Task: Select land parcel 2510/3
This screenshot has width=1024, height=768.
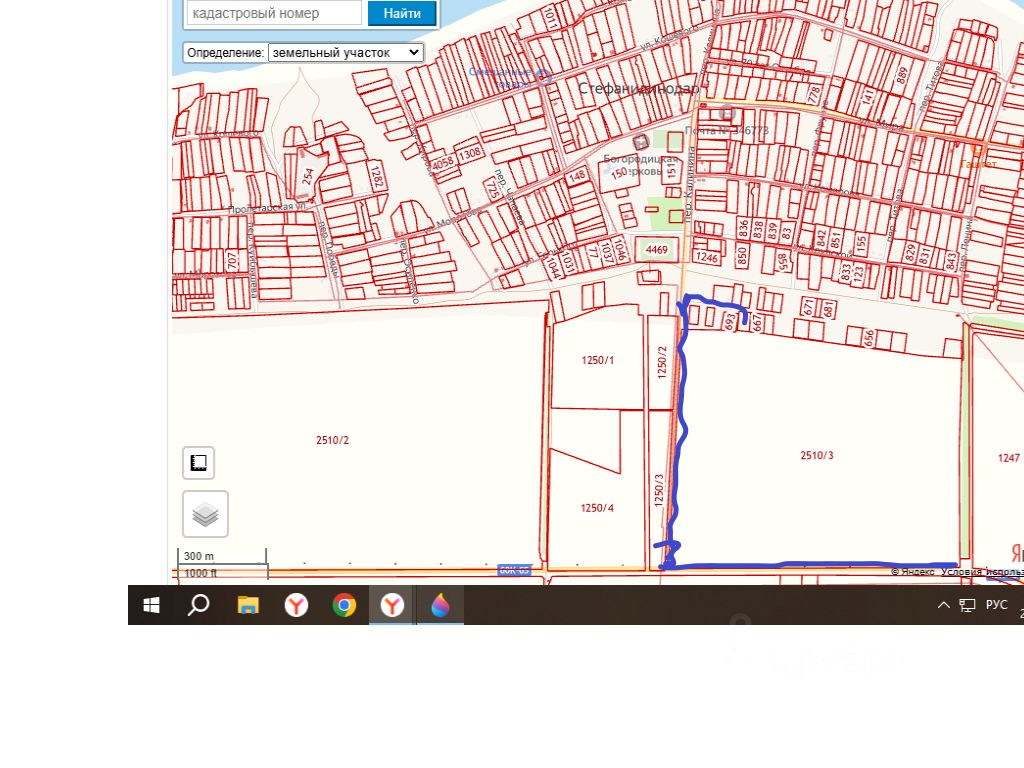Action: [x=817, y=455]
